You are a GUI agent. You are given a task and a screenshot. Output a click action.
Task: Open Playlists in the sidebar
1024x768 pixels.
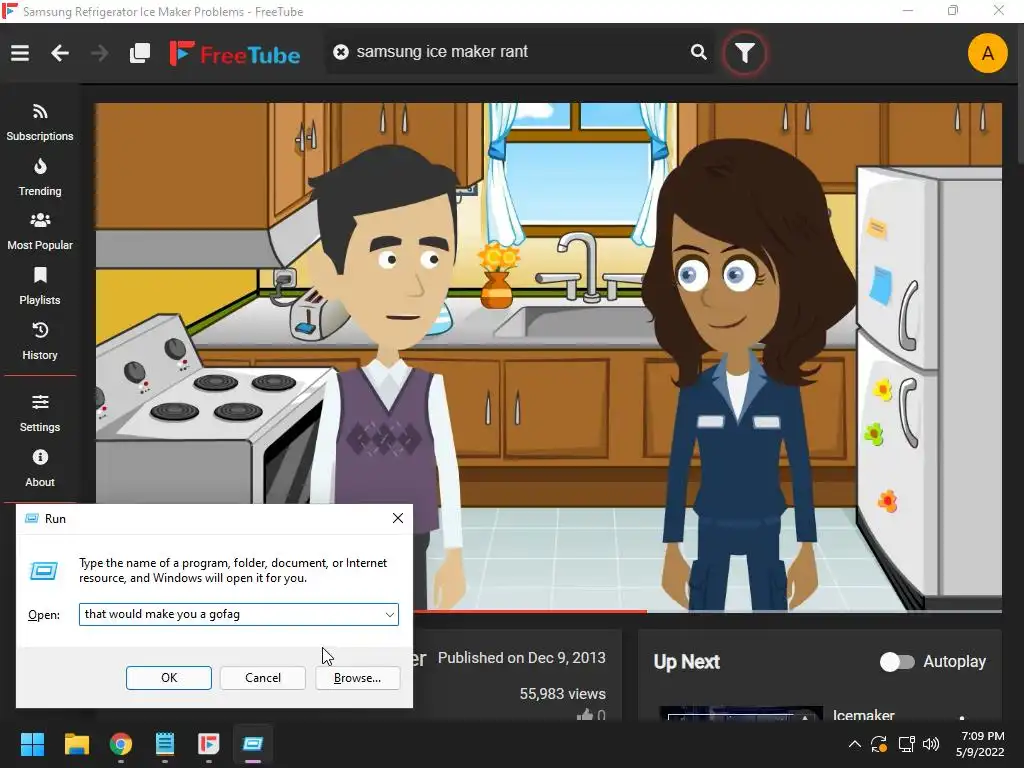[40, 287]
